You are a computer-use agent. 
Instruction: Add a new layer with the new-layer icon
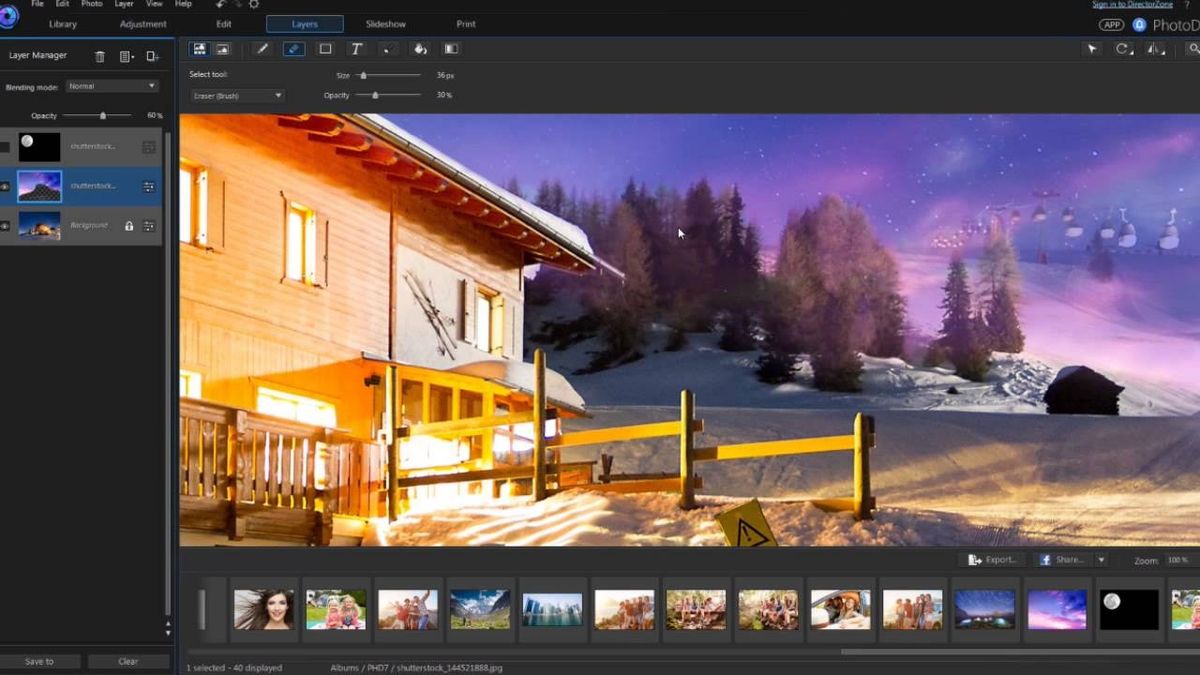point(152,56)
